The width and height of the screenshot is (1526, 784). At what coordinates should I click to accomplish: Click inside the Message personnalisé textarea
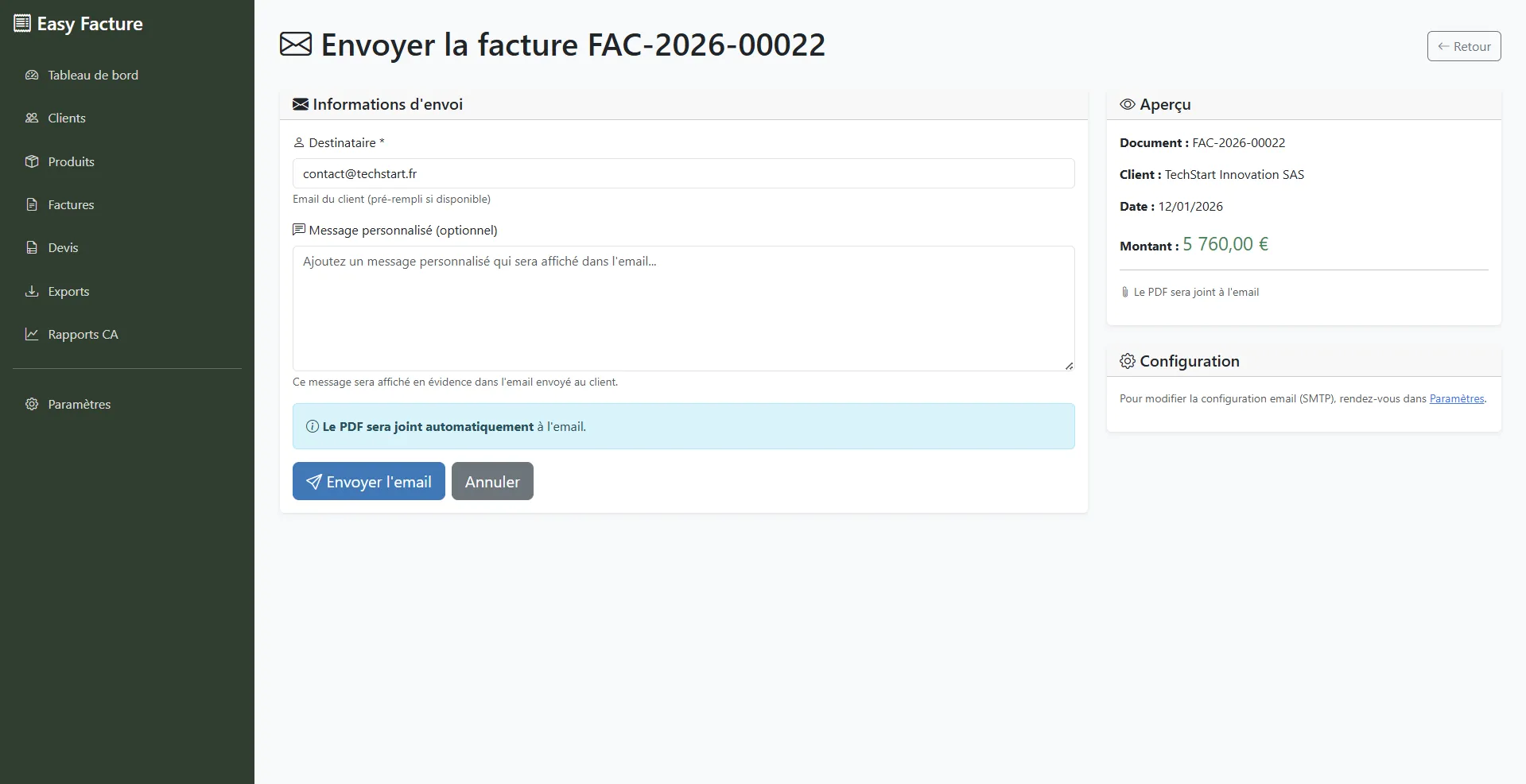[x=683, y=309]
